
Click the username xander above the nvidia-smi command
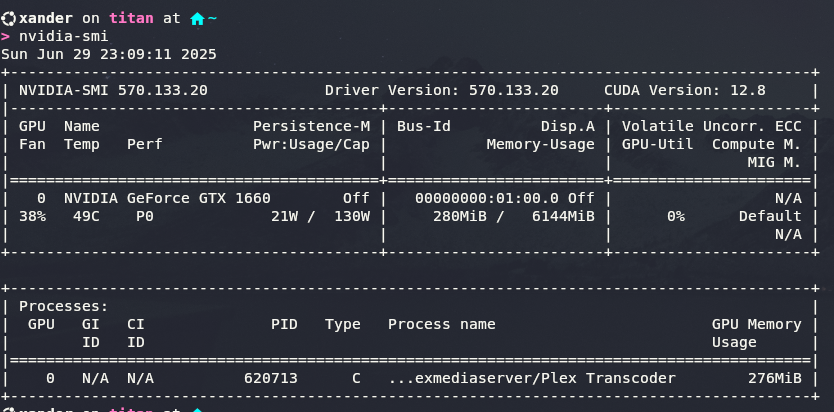(46, 19)
